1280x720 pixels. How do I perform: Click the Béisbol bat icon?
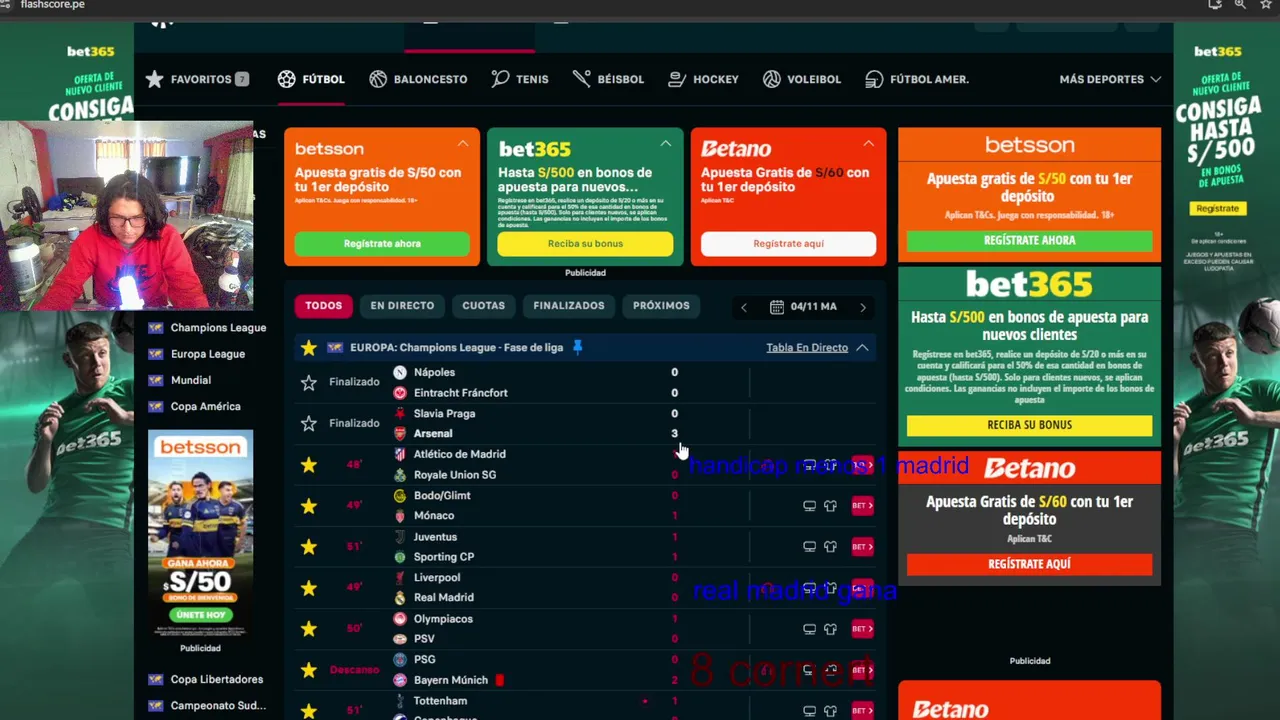[x=582, y=79]
